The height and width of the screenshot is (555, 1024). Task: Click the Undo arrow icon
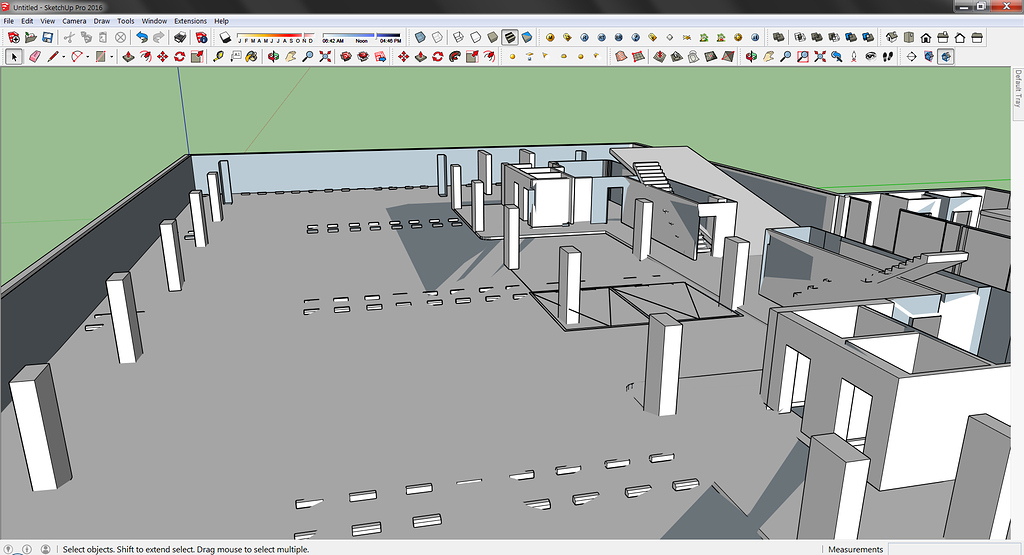pos(141,37)
